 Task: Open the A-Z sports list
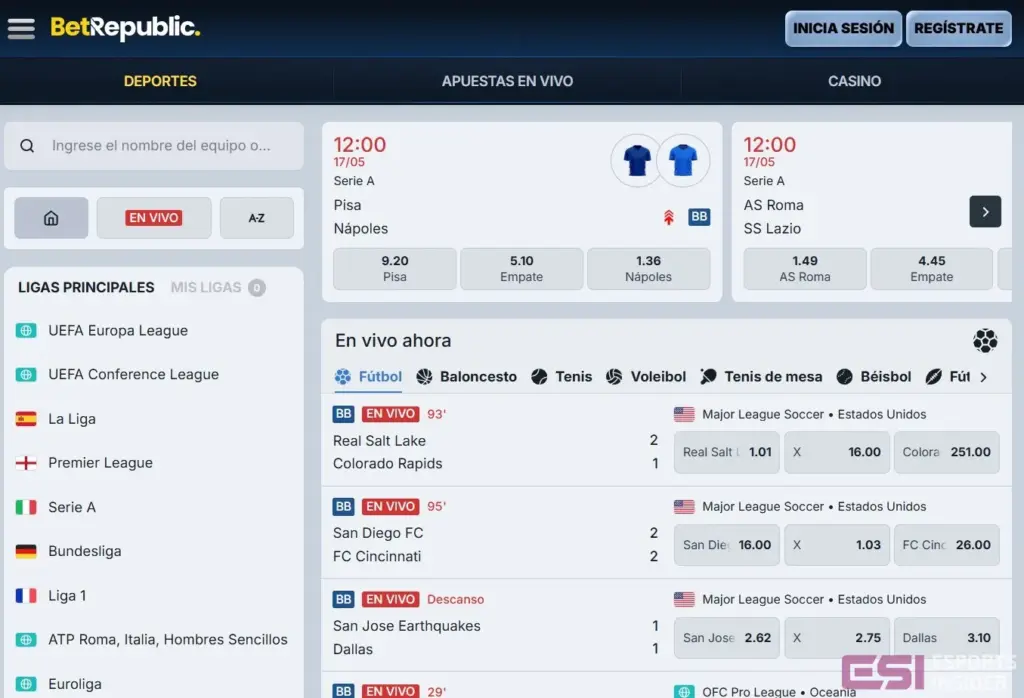click(257, 218)
